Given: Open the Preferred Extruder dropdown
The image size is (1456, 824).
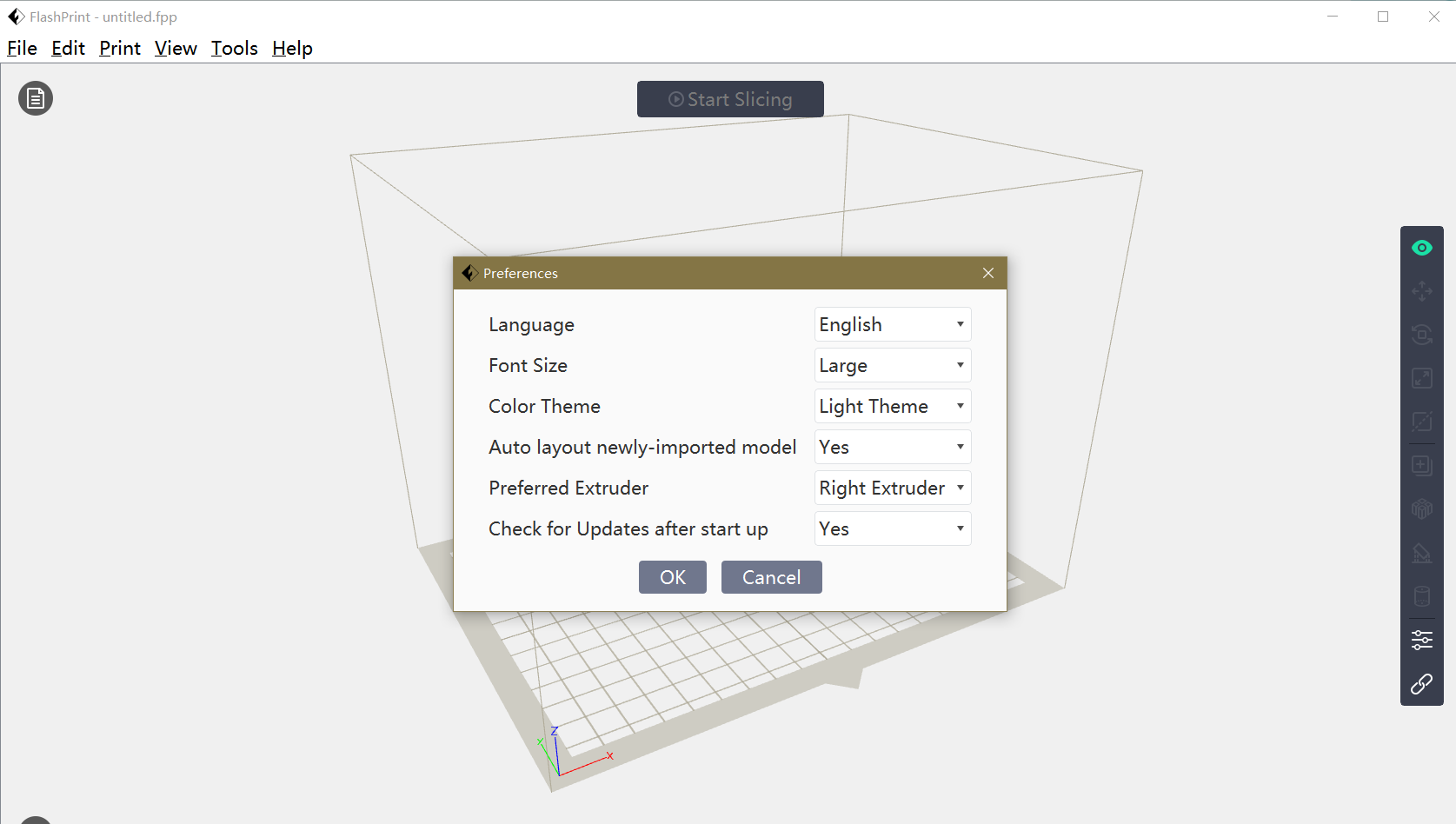Looking at the screenshot, I should click(893, 488).
